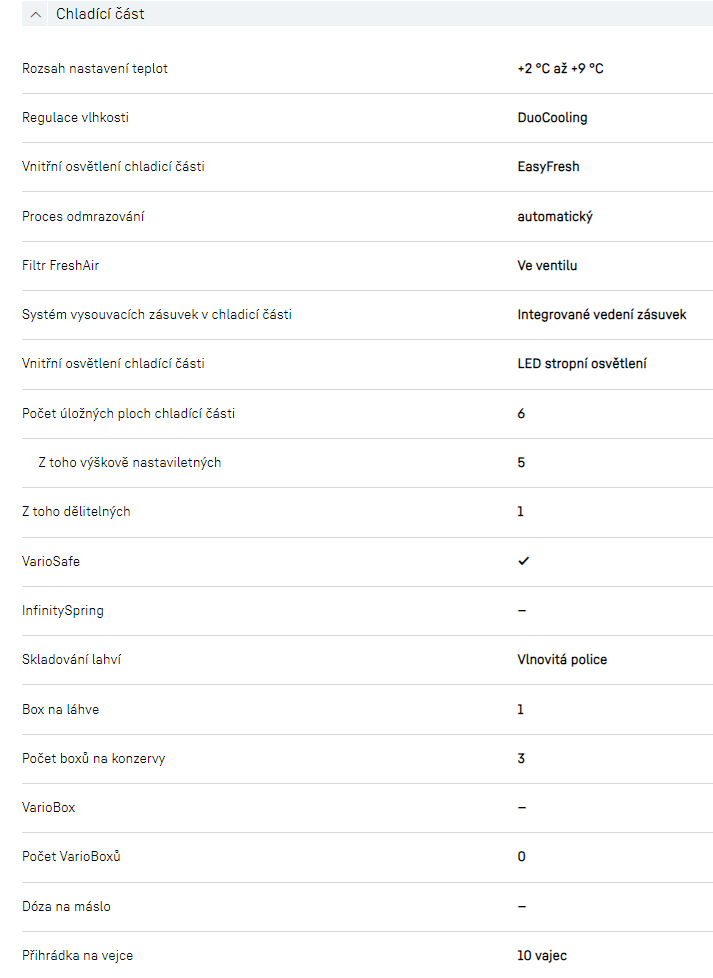The height and width of the screenshot is (978, 713).
Task: Select the Proces odmrazování row label
Action: click(x=90, y=216)
